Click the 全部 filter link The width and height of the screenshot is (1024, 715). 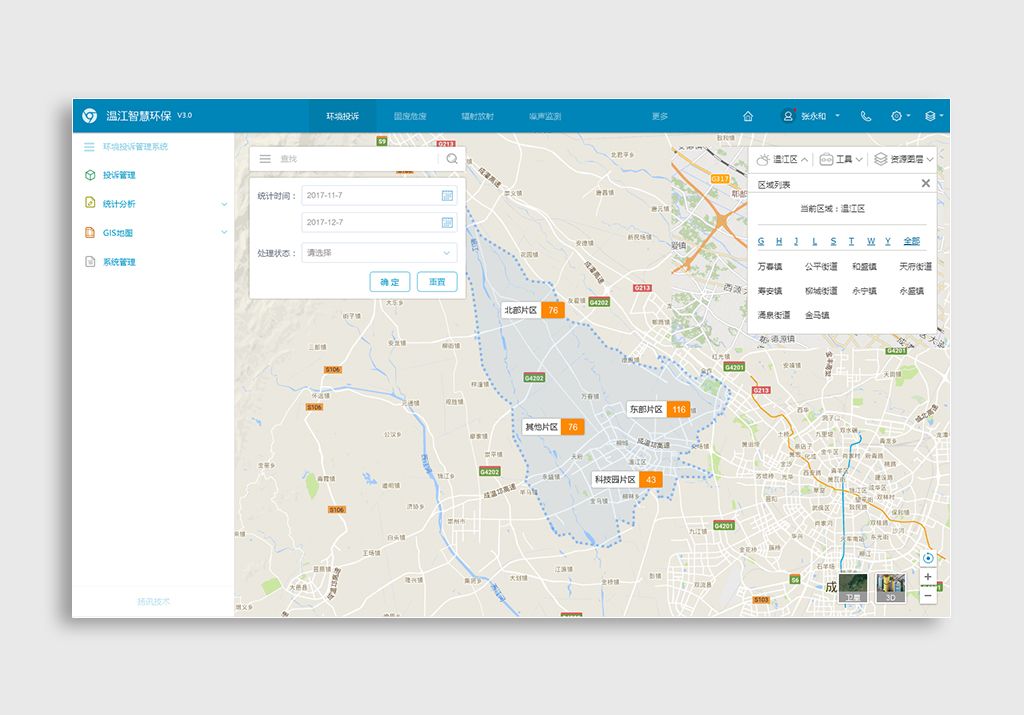(911, 241)
